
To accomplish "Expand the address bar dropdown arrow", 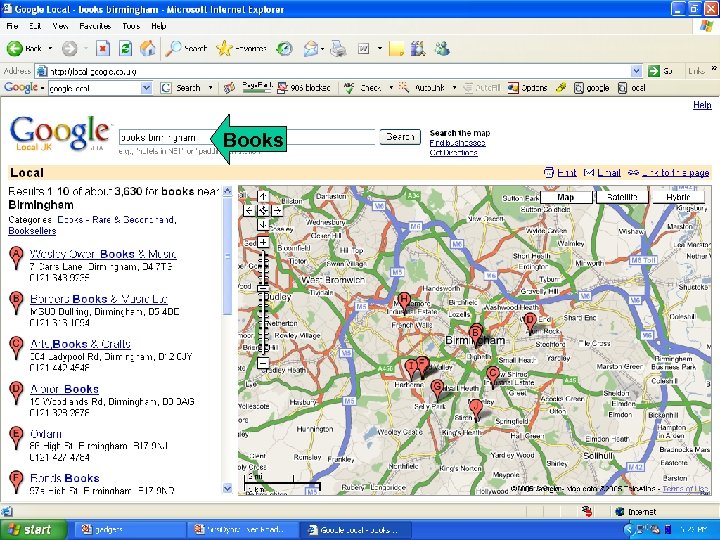I will [636, 71].
